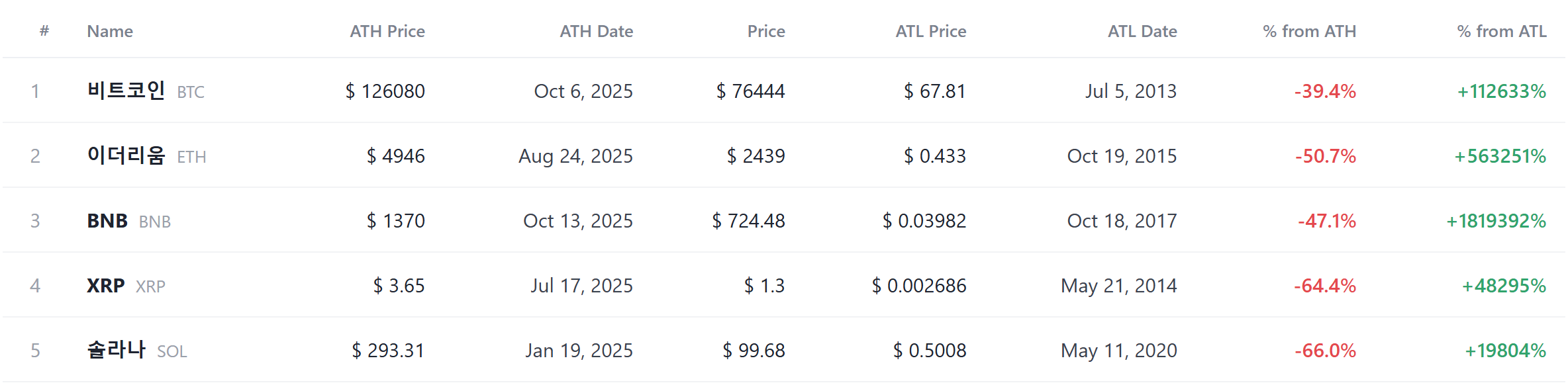Sort by % from ATL header

(1502, 31)
